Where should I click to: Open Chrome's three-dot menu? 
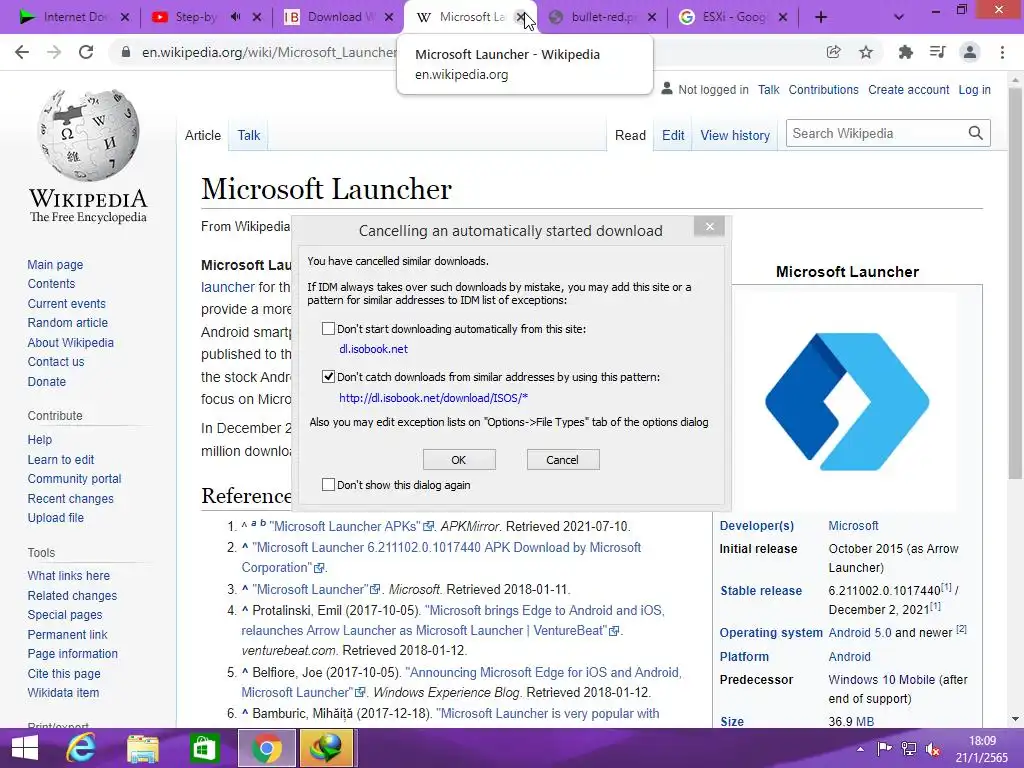[x=1002, y=52]
